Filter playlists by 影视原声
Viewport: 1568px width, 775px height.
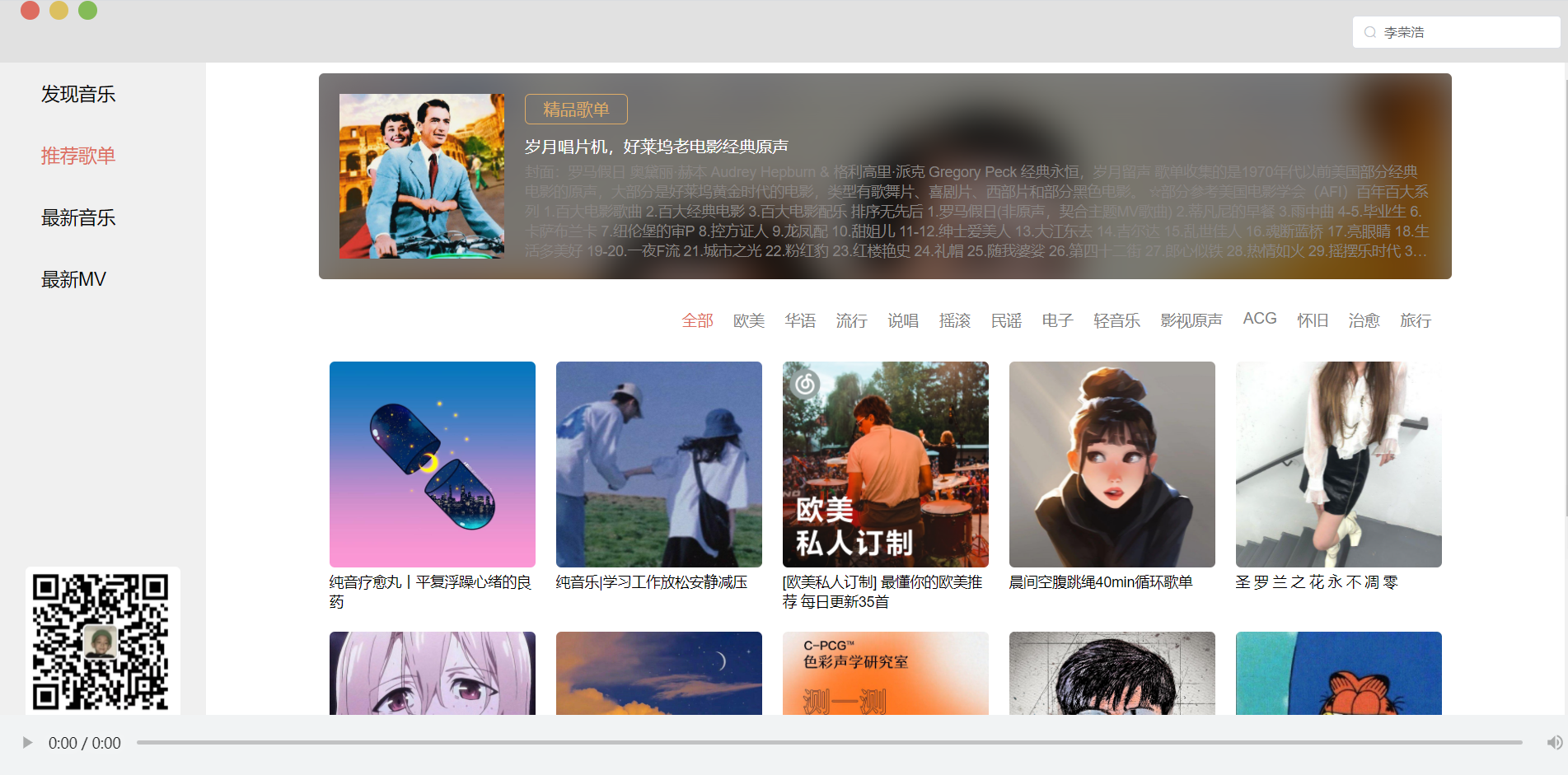pyautogui.click(x=1191, y=320)
